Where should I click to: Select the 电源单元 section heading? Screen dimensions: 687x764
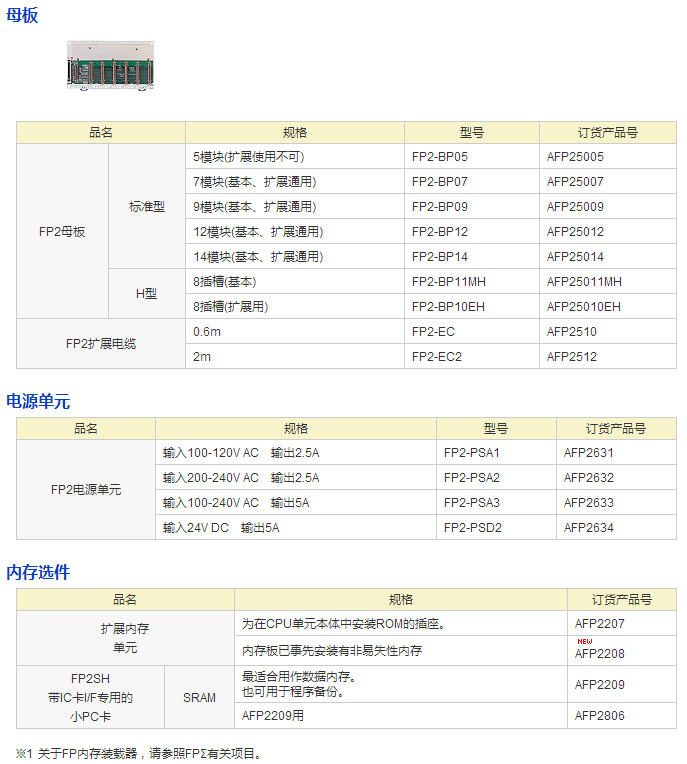[38, 401]
